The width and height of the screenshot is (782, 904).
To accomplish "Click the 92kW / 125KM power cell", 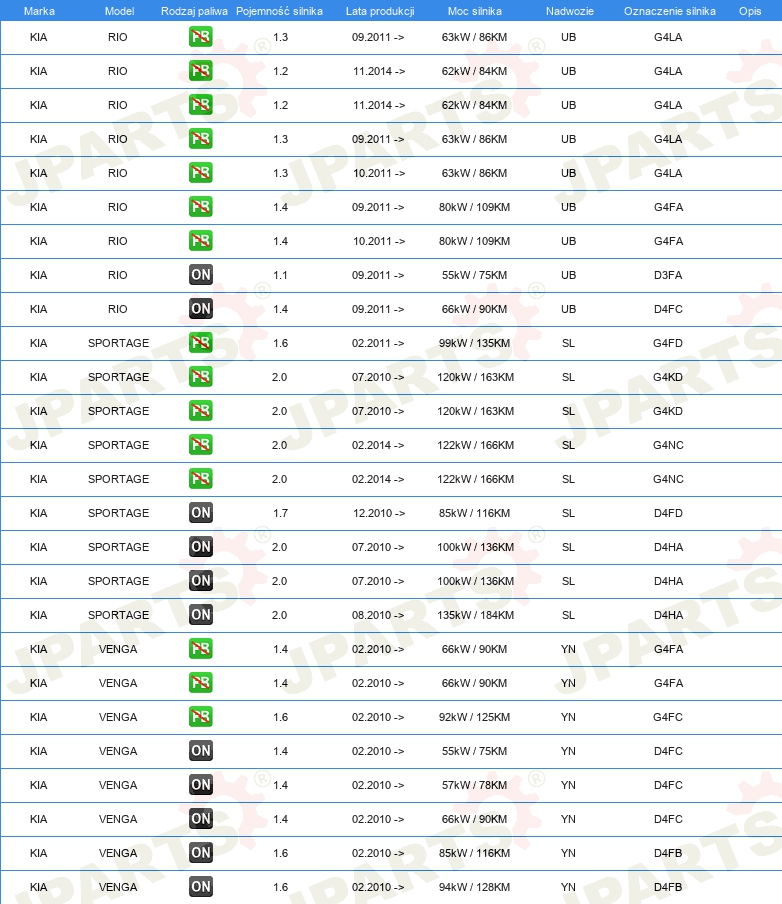I will 474,717.
